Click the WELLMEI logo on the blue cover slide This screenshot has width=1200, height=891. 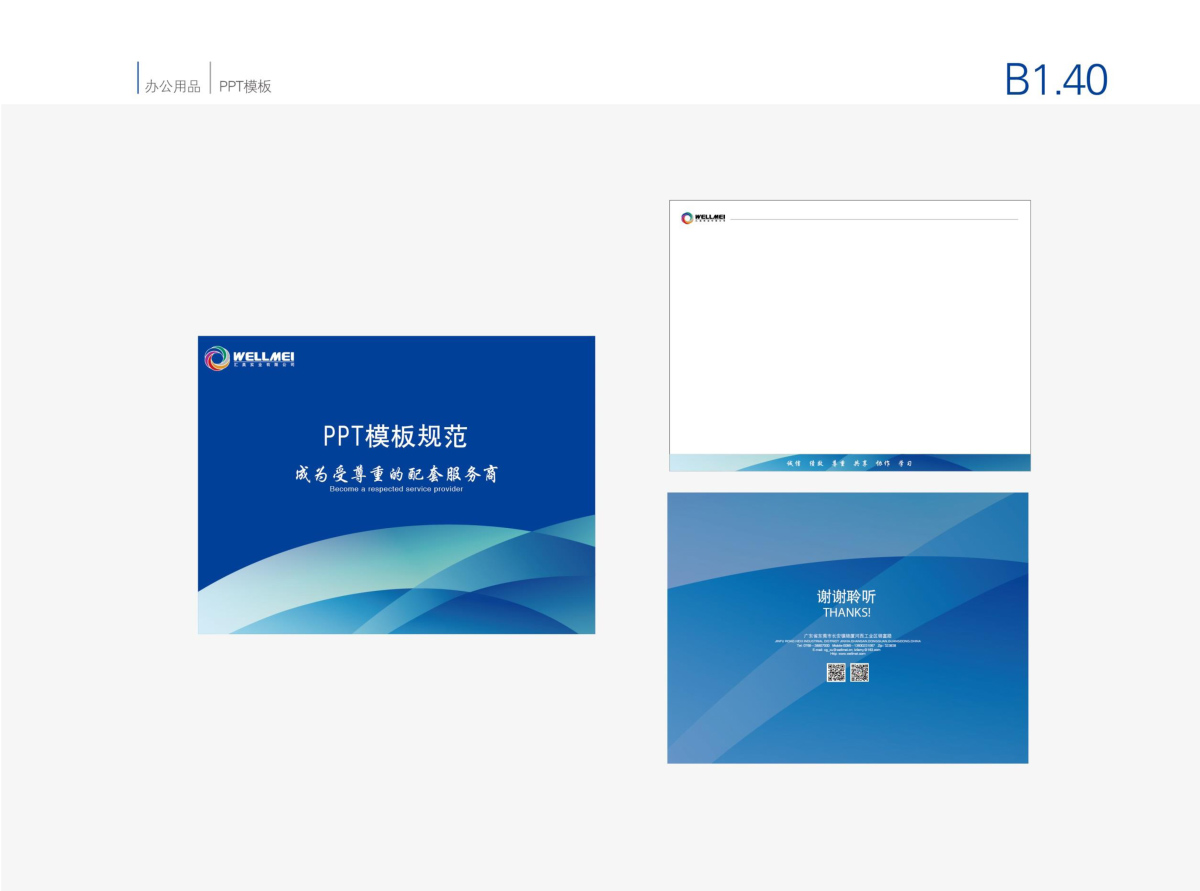click(249, 358)
